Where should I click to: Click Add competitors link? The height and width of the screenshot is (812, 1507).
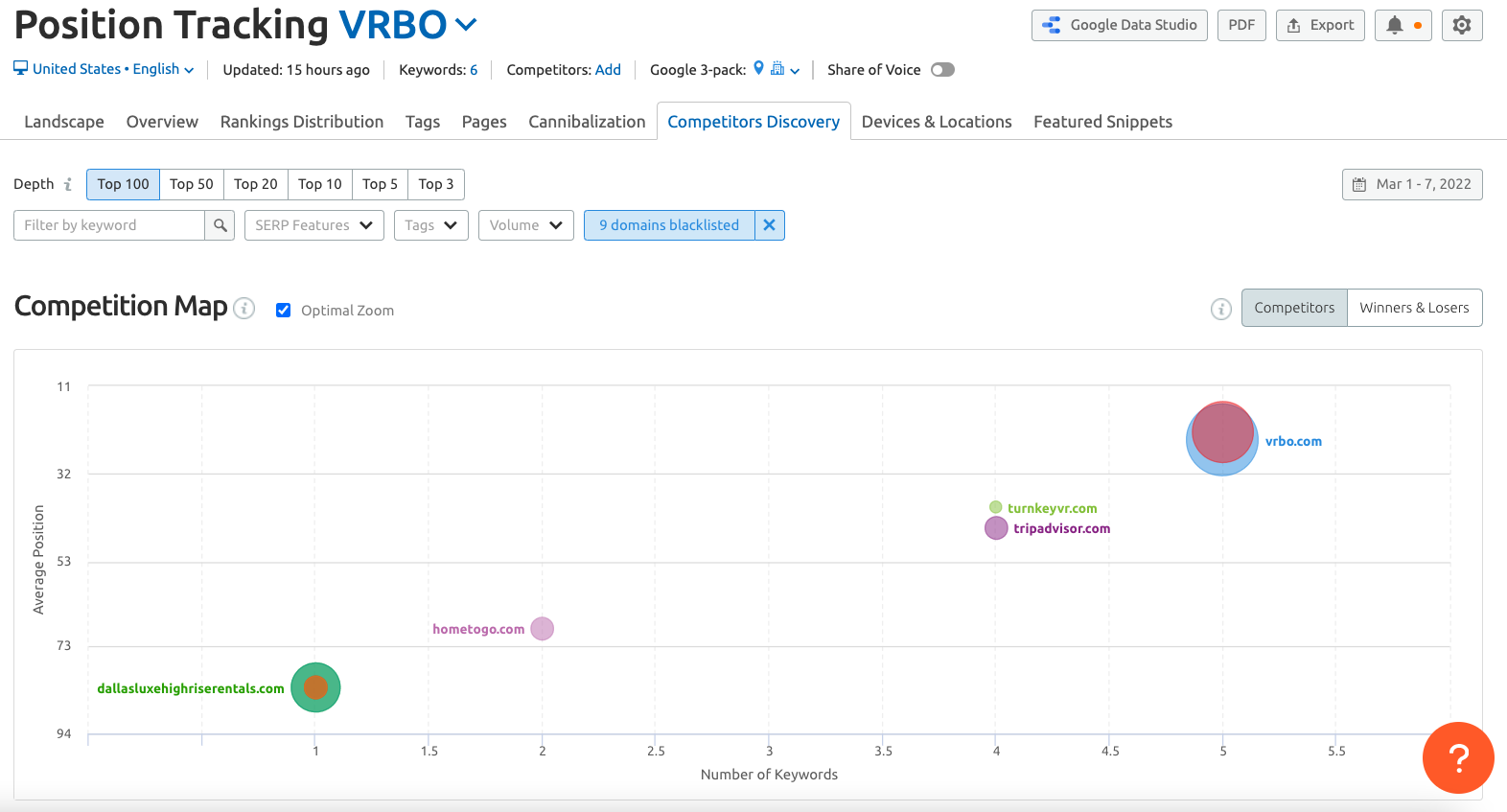point(608,70)
